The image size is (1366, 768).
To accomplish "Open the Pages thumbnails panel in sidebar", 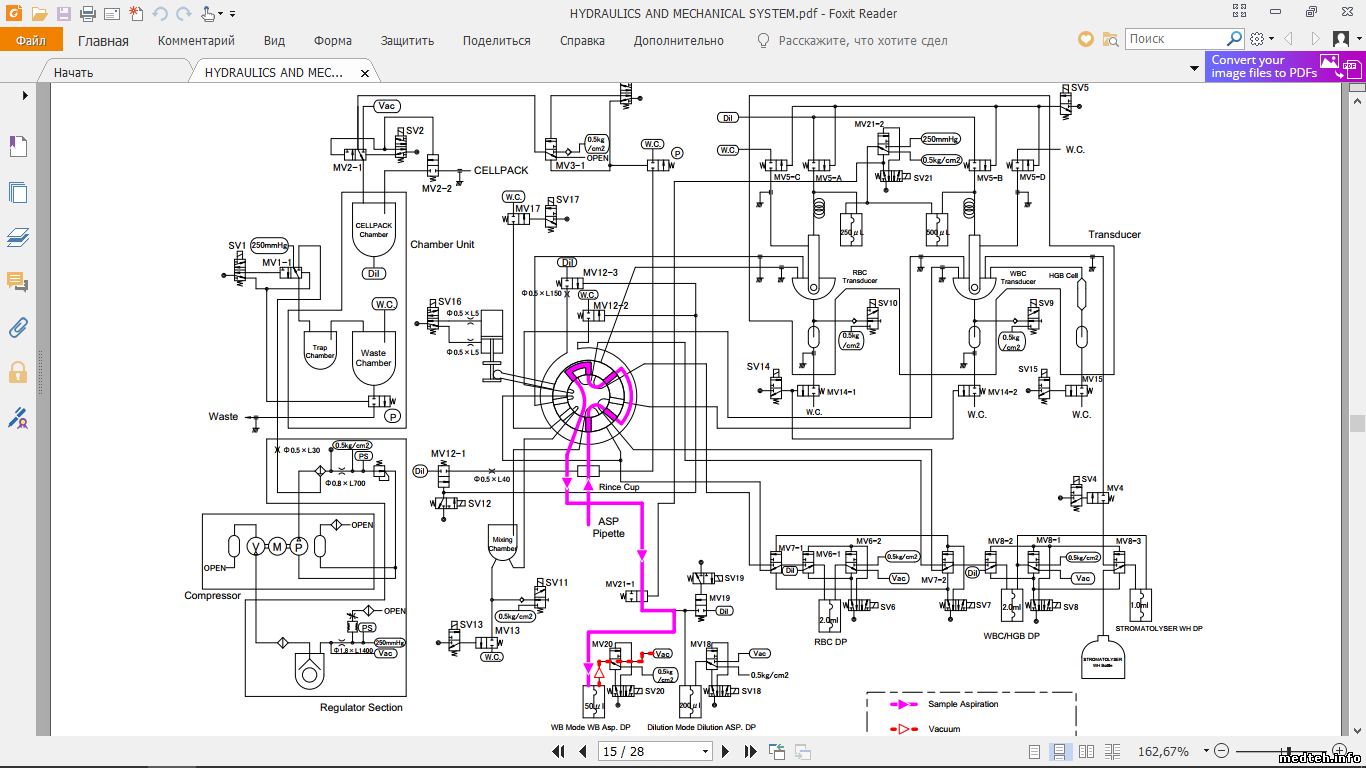I will point(18,192).
